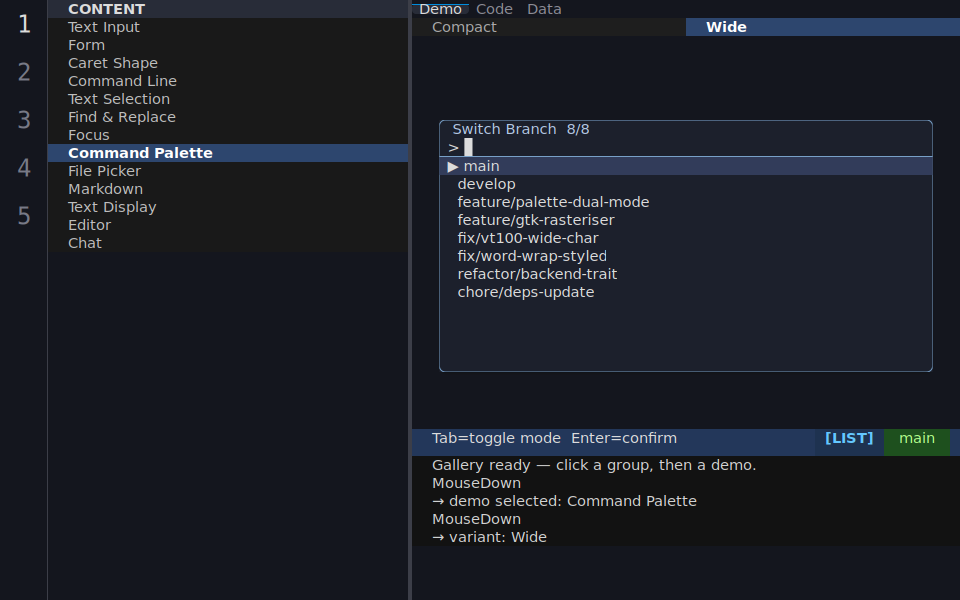The height and width of the screenshot is (600, 960).
Task: Open the Chat demo
Action: [228, 243]
